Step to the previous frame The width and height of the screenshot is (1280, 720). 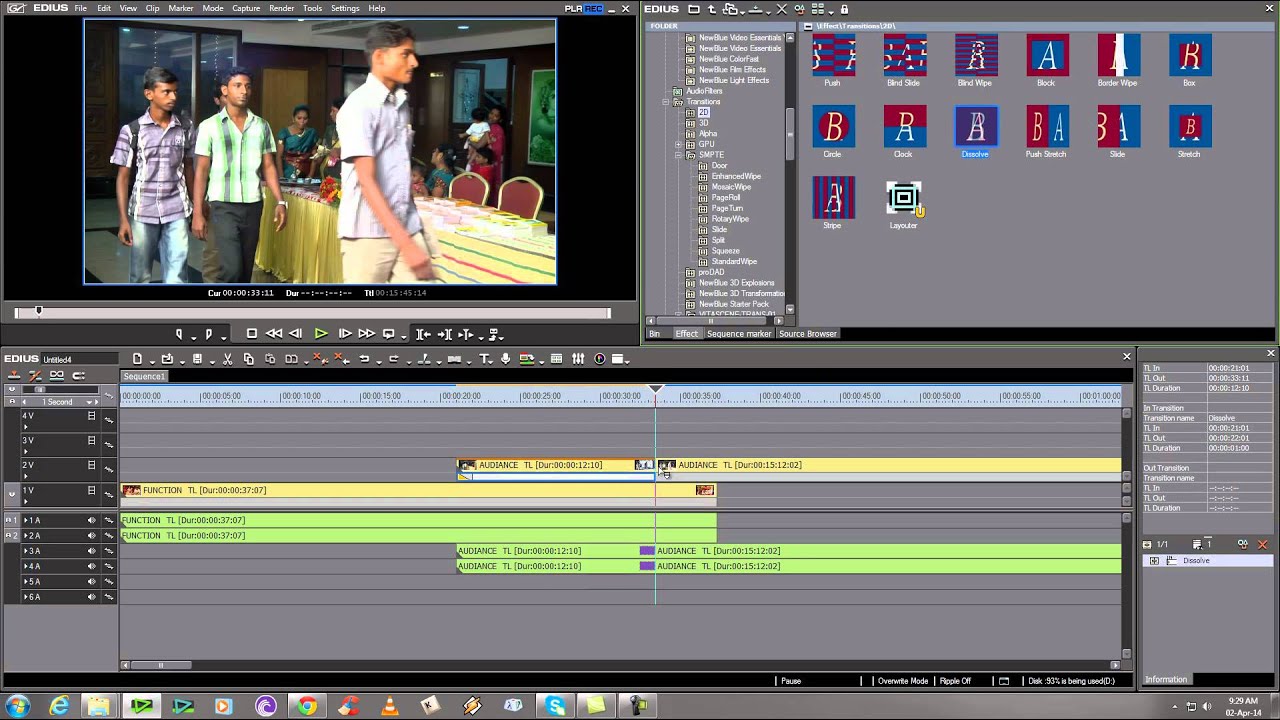[x=296, y=334]
